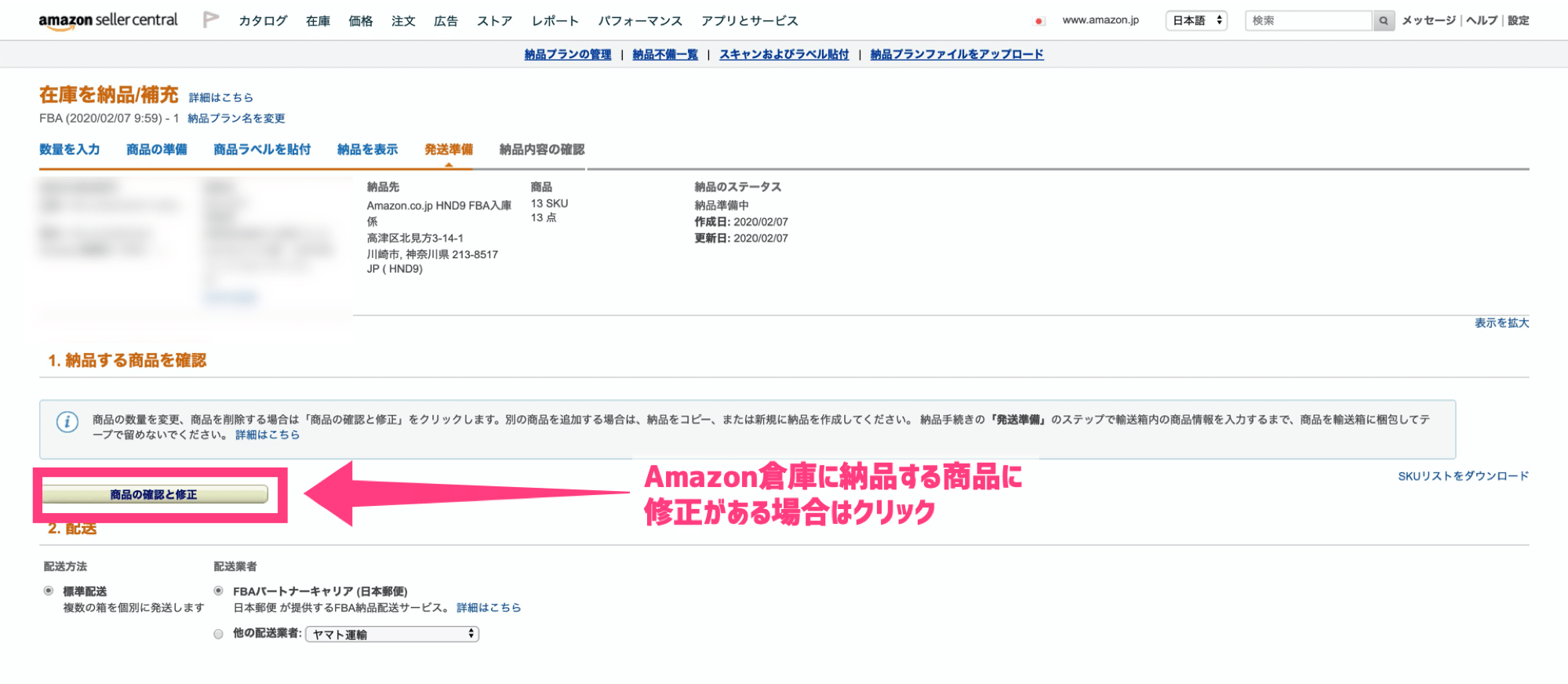The height and width of the screenshot is (684, 1568).
Task: Click the 13 SKU text
Action: [549, 203]
